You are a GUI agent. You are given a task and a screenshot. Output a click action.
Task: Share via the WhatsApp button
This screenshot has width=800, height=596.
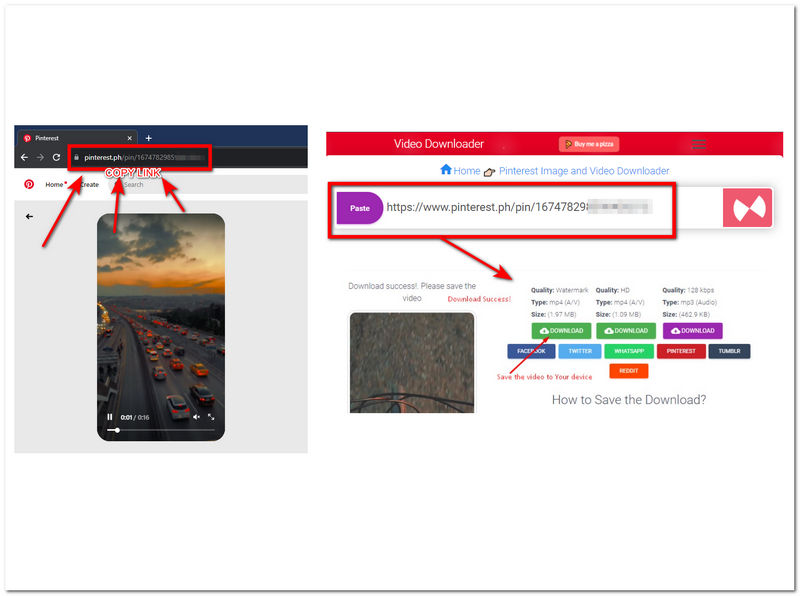[x=629, y=351]
